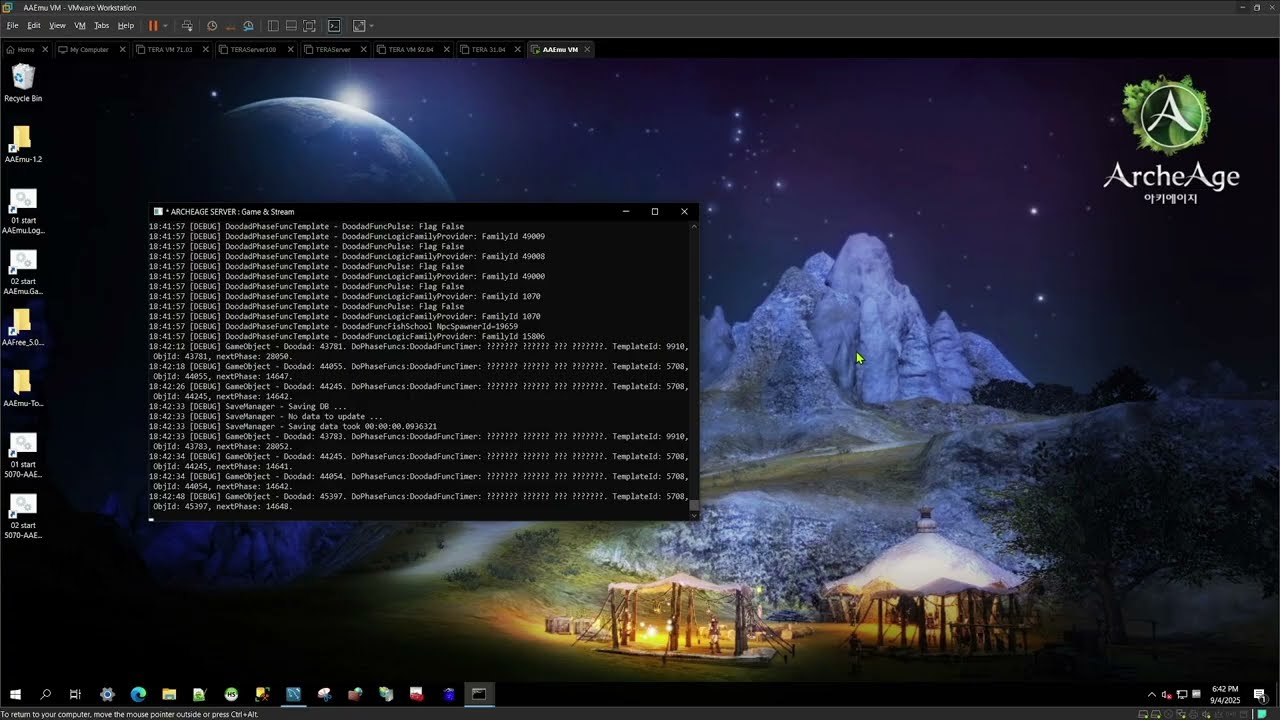The height and width of the screenshot is (720, 1280).
Task: Show hidden system tray icons
Action: click(1151, 694)
